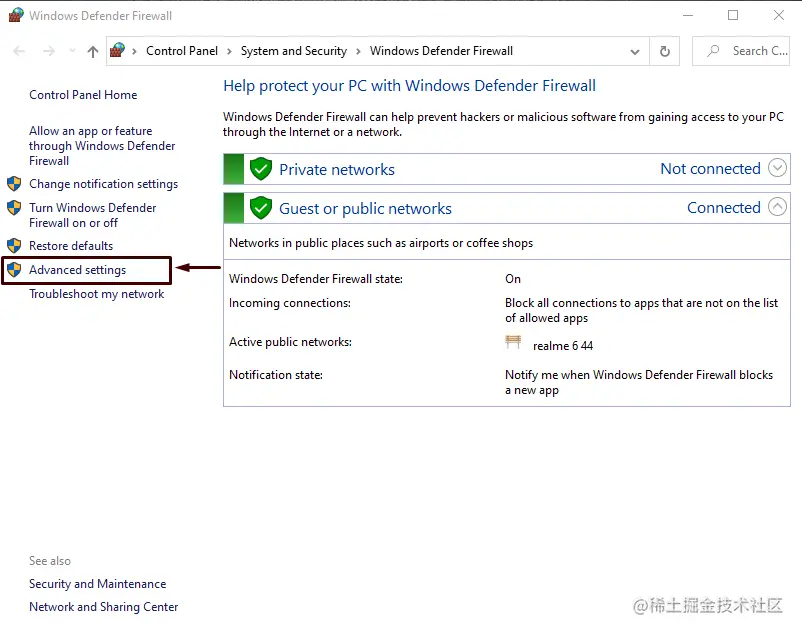The width and height of the screenshot is (802, 634).
Task: Go up one level with the up arrow
Action: pos(93,51)
